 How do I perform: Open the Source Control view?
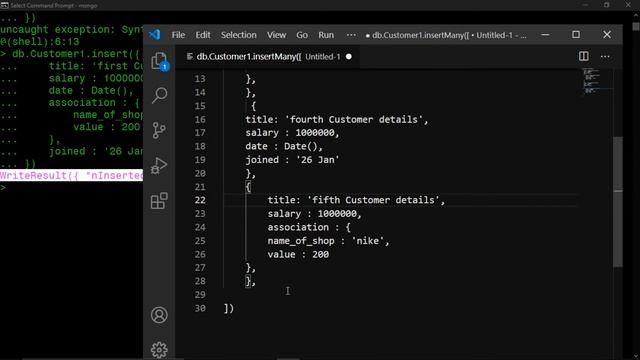tap(159, 130)
